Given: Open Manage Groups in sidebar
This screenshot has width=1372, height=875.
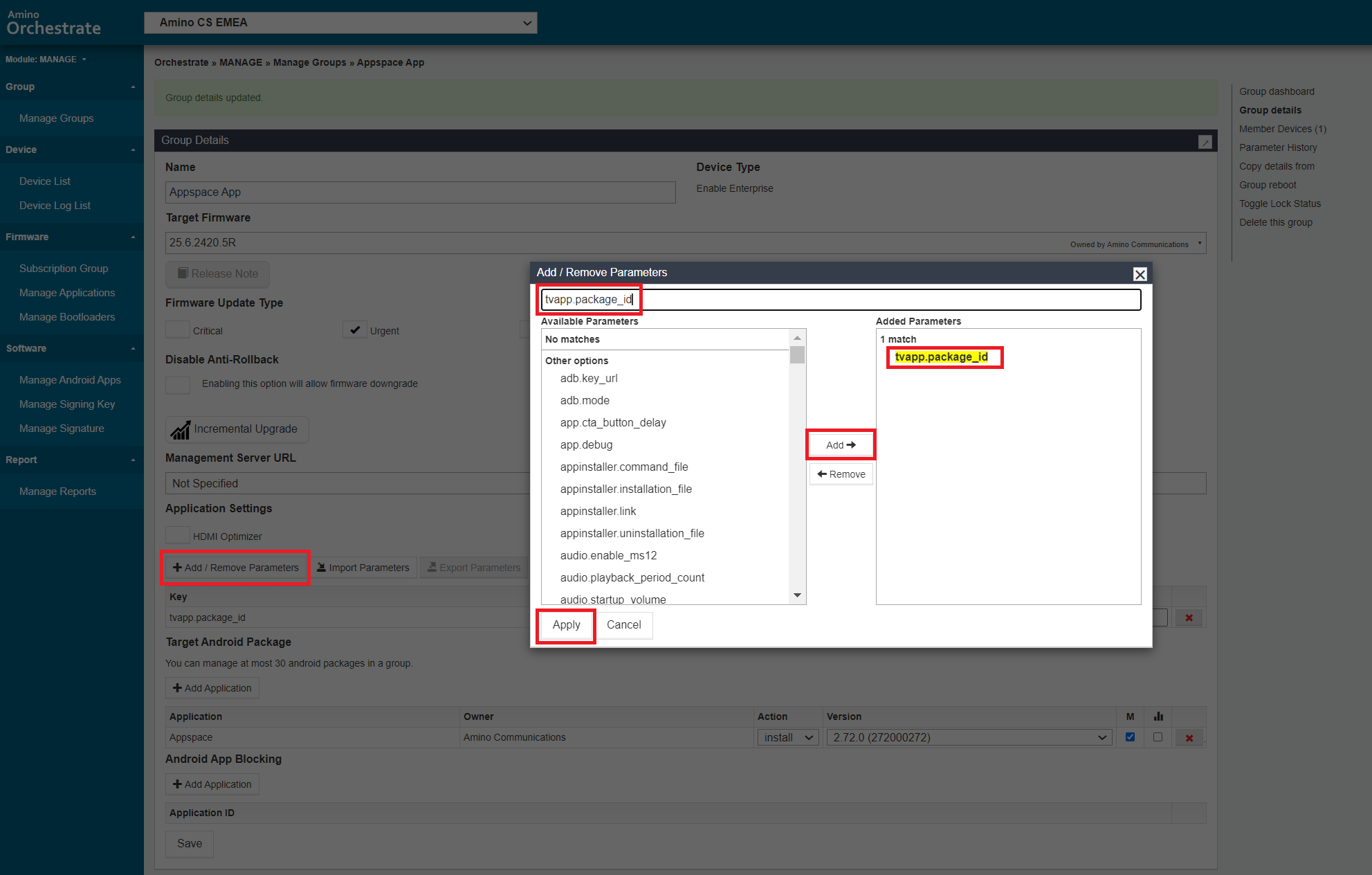Looking at the screenshot, I should 56,118.
